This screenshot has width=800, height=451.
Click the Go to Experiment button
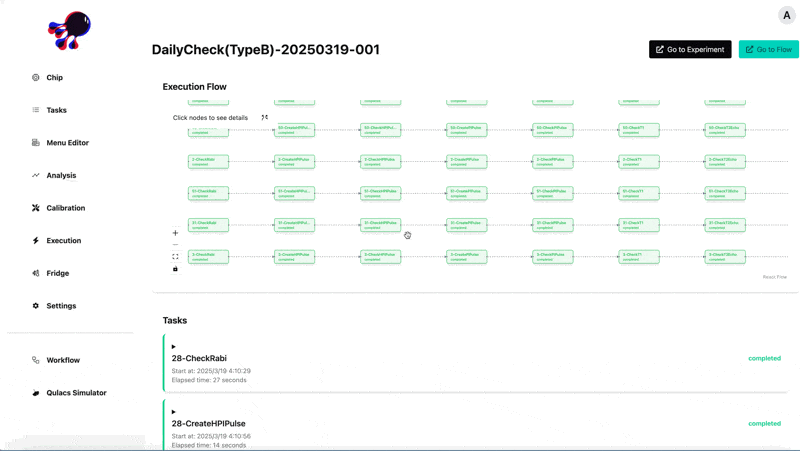pyautogui.click(x=690, y=49)
